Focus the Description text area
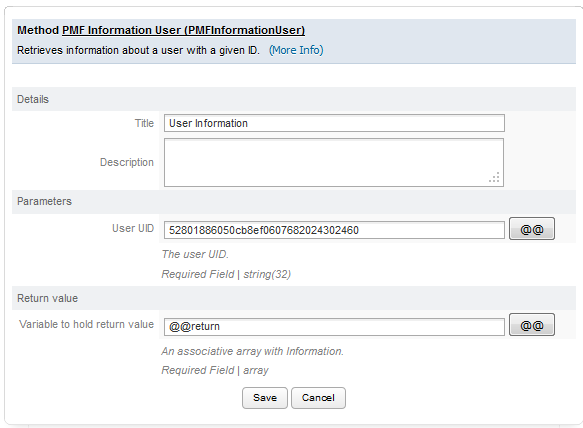Image resolution: width=583 pixels, height=428 pixels. pyautogui.click(x=334, y=162)
